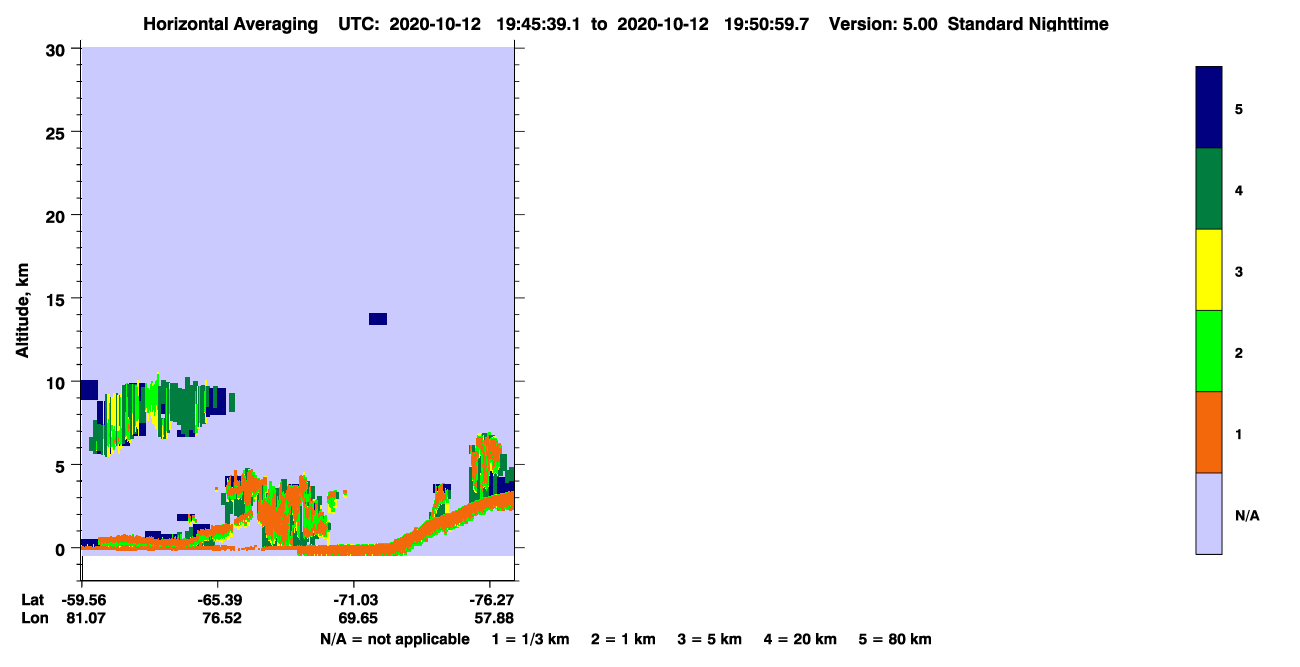Click the legend text '5 = 80 km'
Screen dimensions: 1300x667
(895, 640)
